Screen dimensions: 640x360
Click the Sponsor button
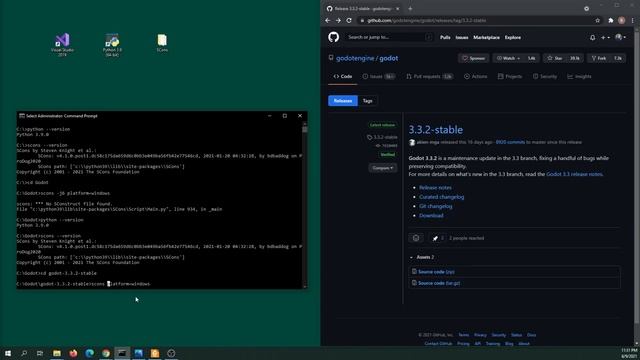point(473,58)
